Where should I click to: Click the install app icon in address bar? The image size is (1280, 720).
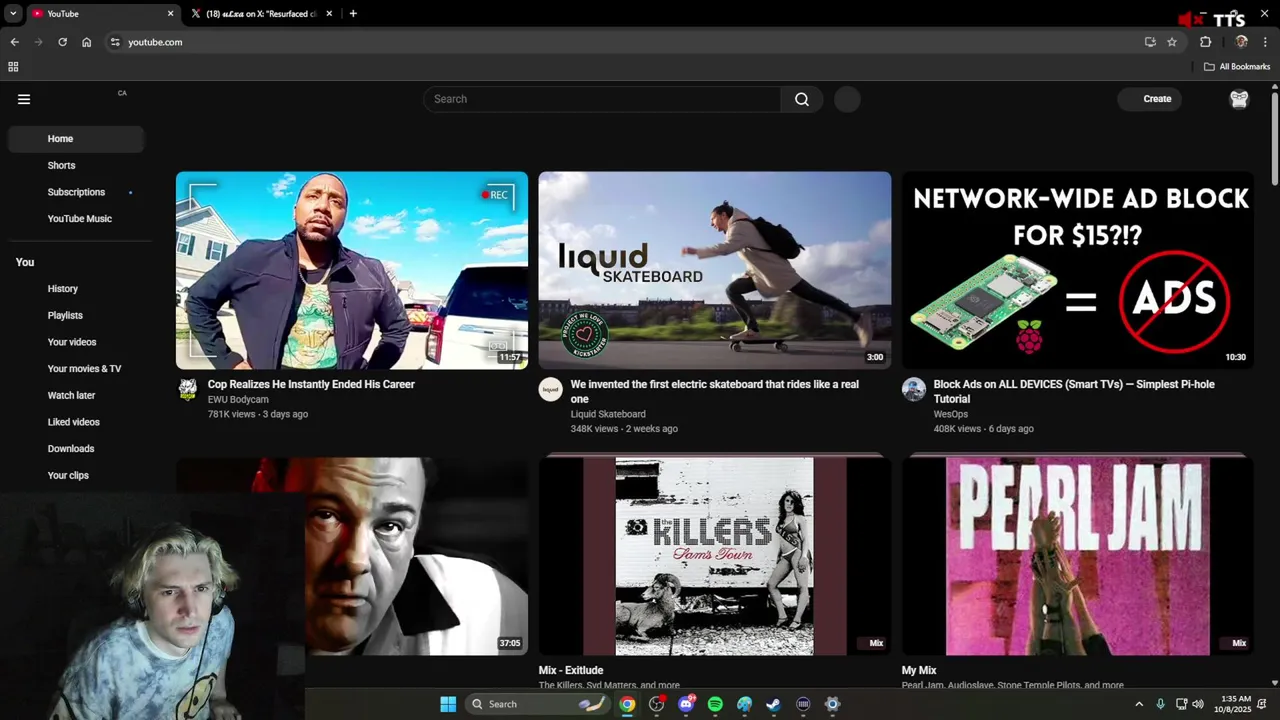(1150, 42)
